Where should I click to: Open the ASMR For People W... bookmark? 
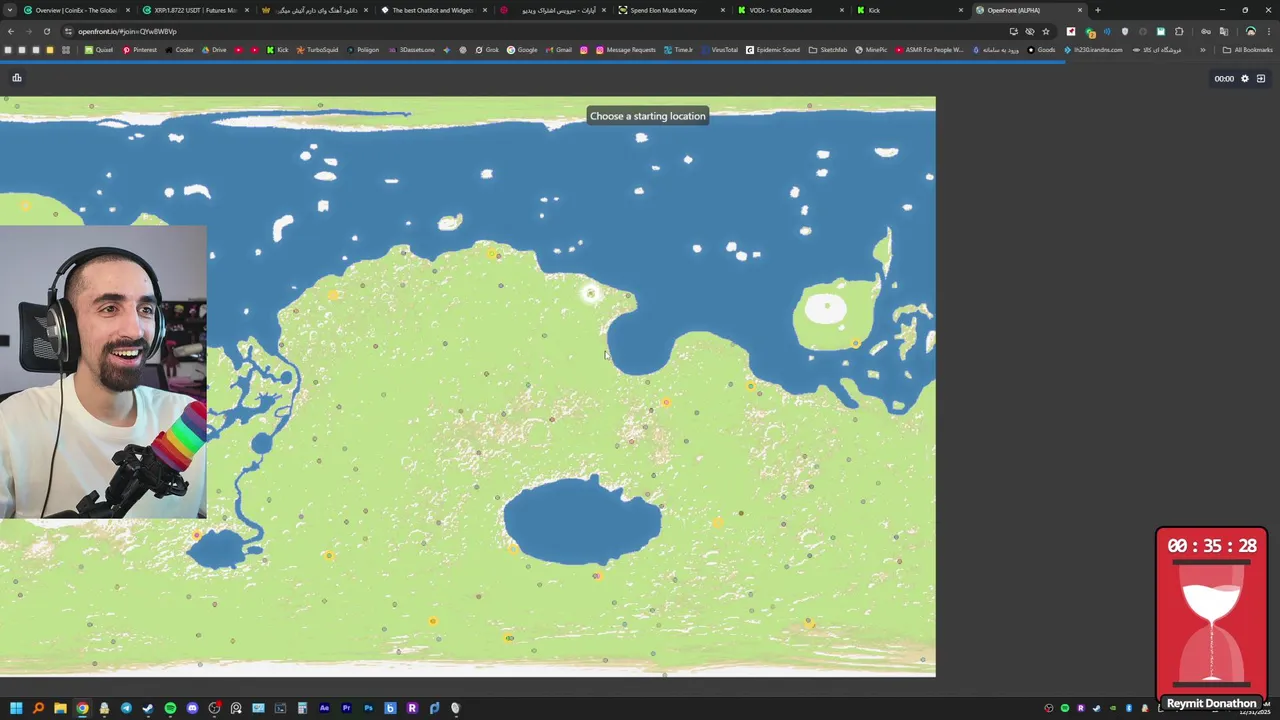point(930,49)
